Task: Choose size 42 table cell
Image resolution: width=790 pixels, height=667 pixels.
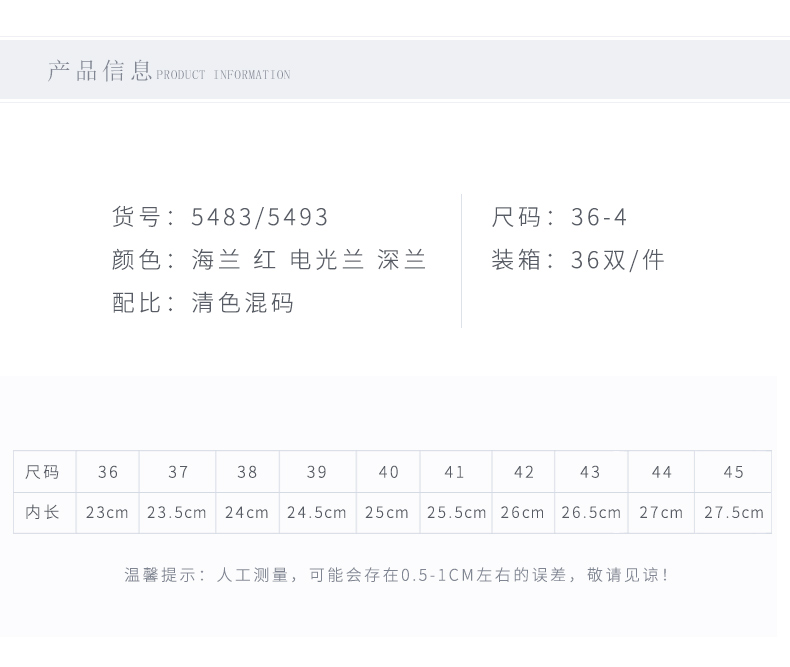Action: (523, 472)
